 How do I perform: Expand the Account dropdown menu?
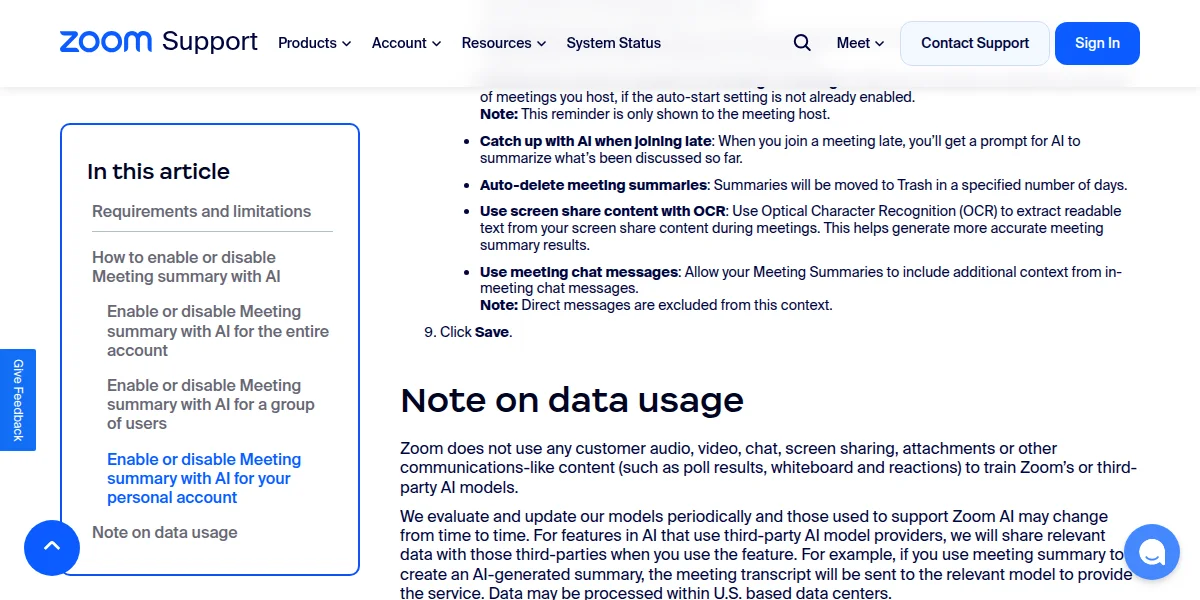406,43
